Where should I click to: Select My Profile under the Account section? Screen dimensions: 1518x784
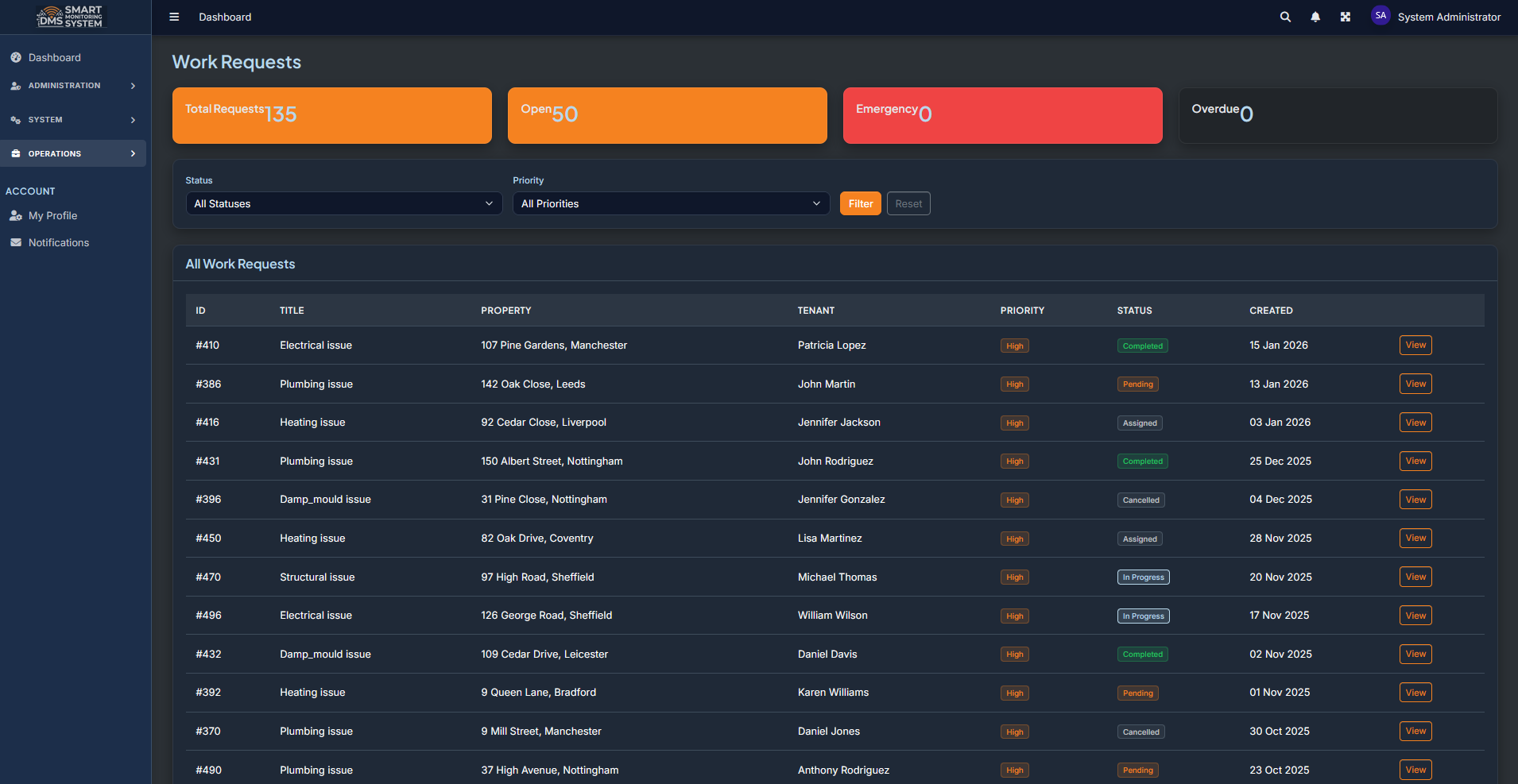(52, 214)
